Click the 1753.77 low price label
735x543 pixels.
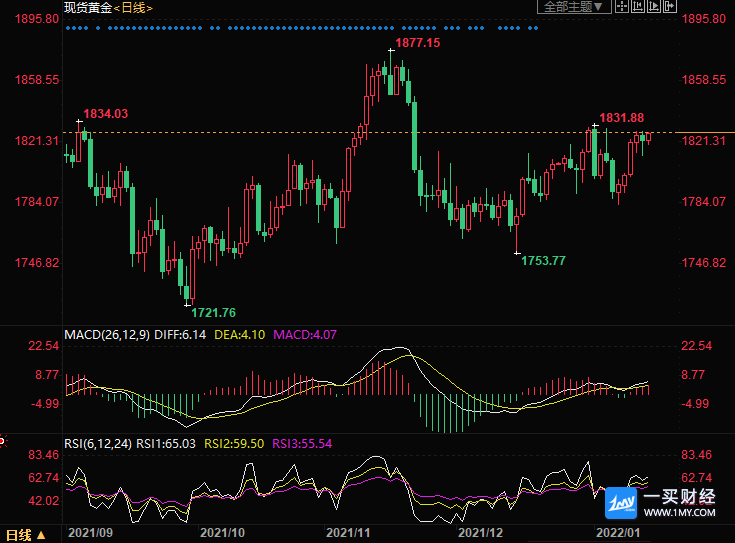click(543, 261)
